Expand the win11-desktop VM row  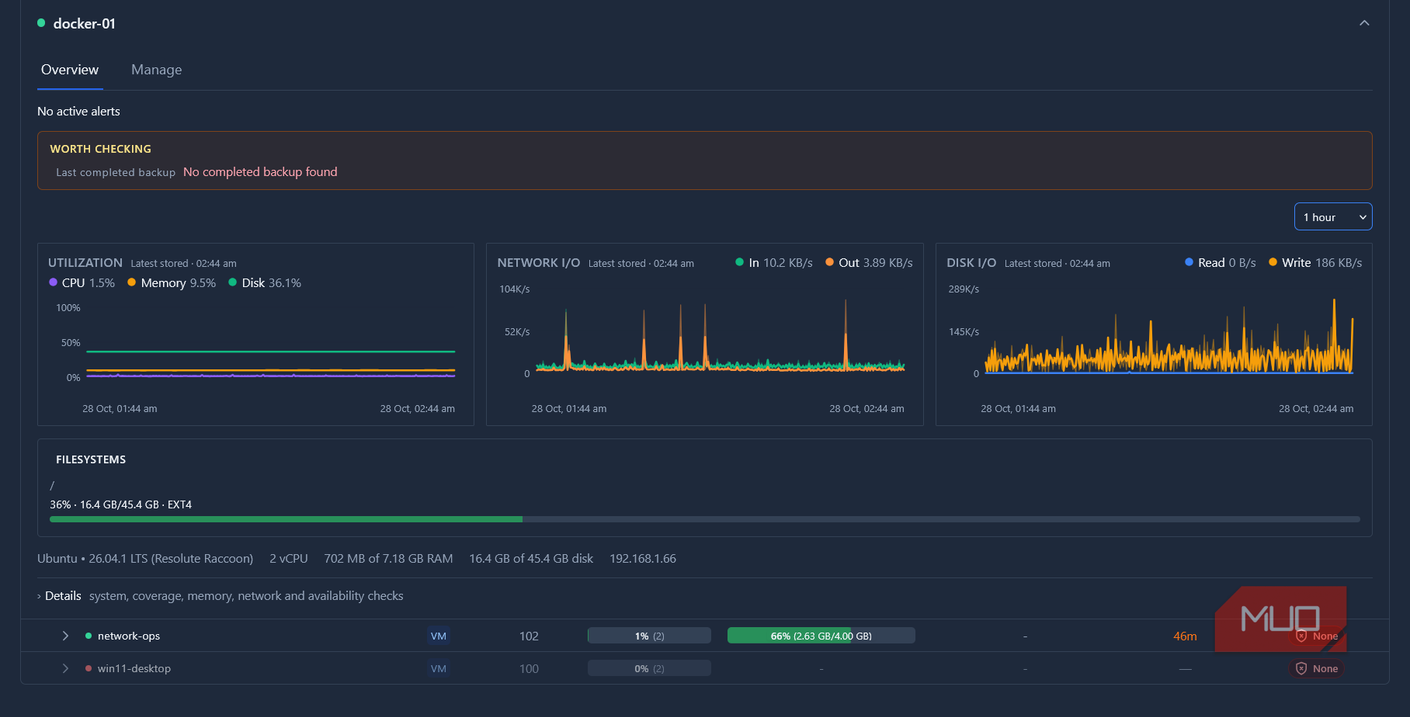point(66,668)
